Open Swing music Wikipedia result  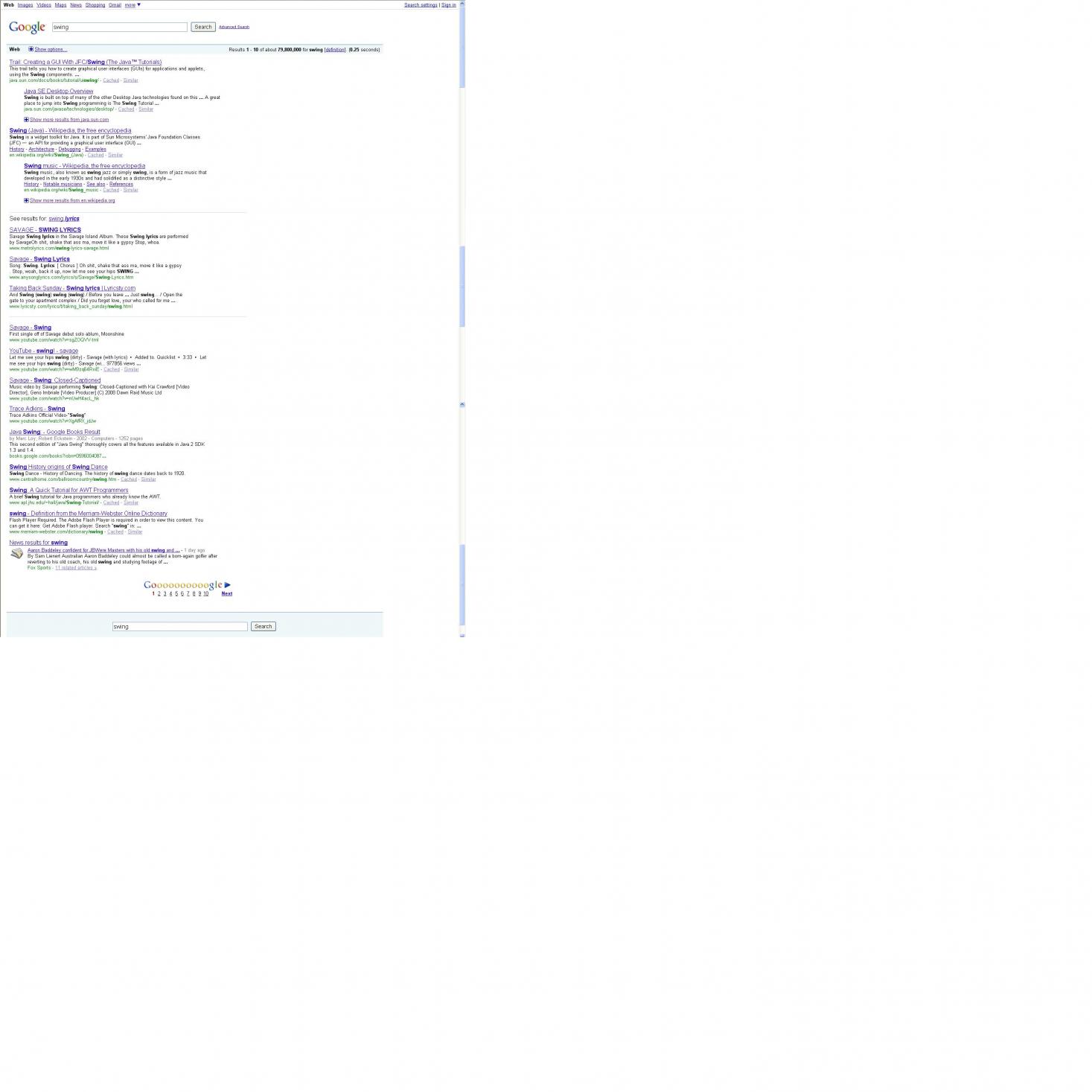pyautogui.click(x=85, y=166)
